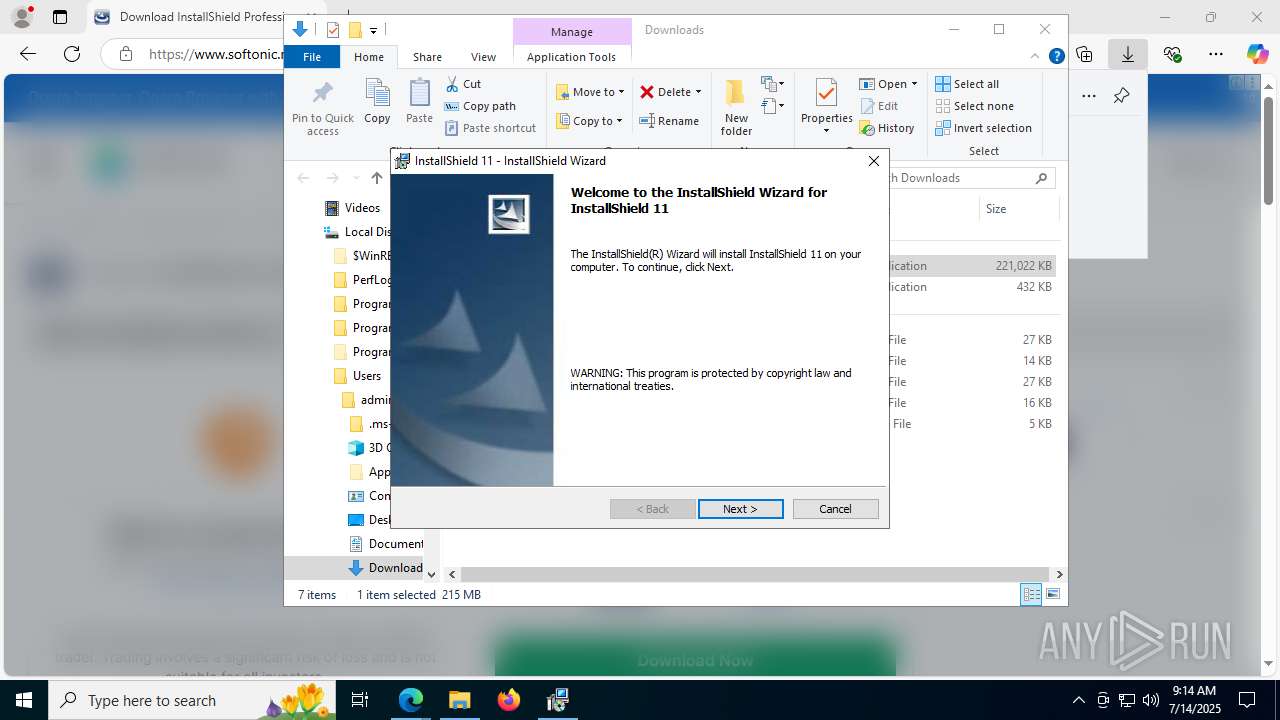Image resolution: width=1280 pixels, height=720 pixels.
Task: Select Videos in navigation tree
Action: click(x=362, y=208)
